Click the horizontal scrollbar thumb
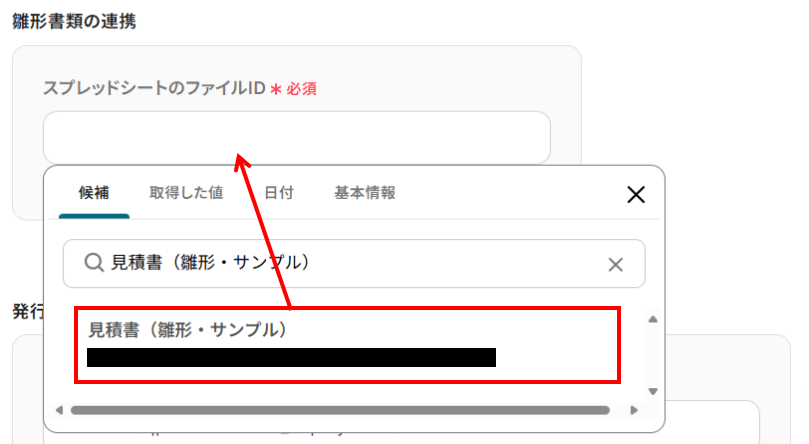The image size is (809, 444). 340,410
